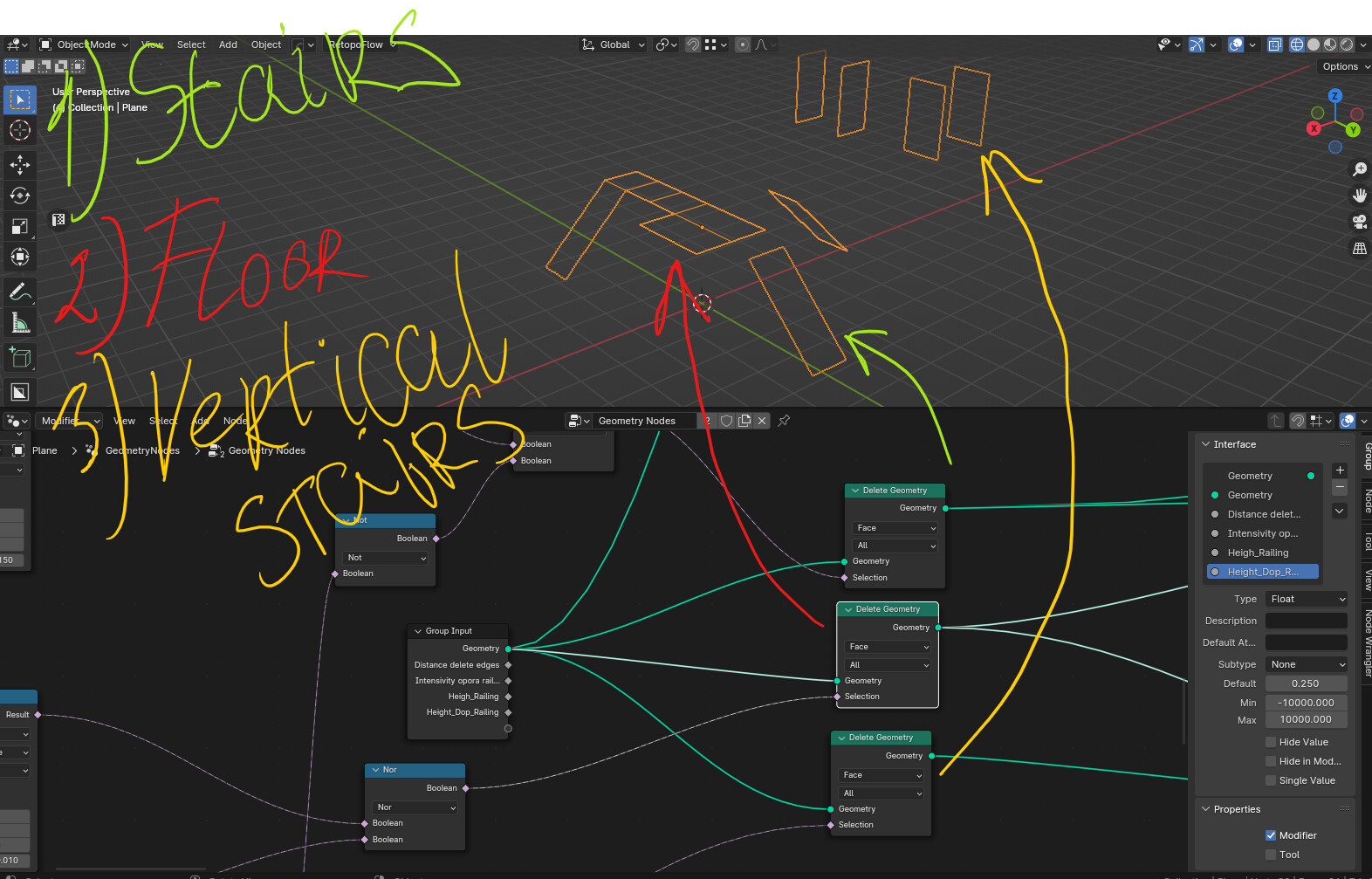
Task: Open the Select menu in viewport header
Action: [191, 45]
